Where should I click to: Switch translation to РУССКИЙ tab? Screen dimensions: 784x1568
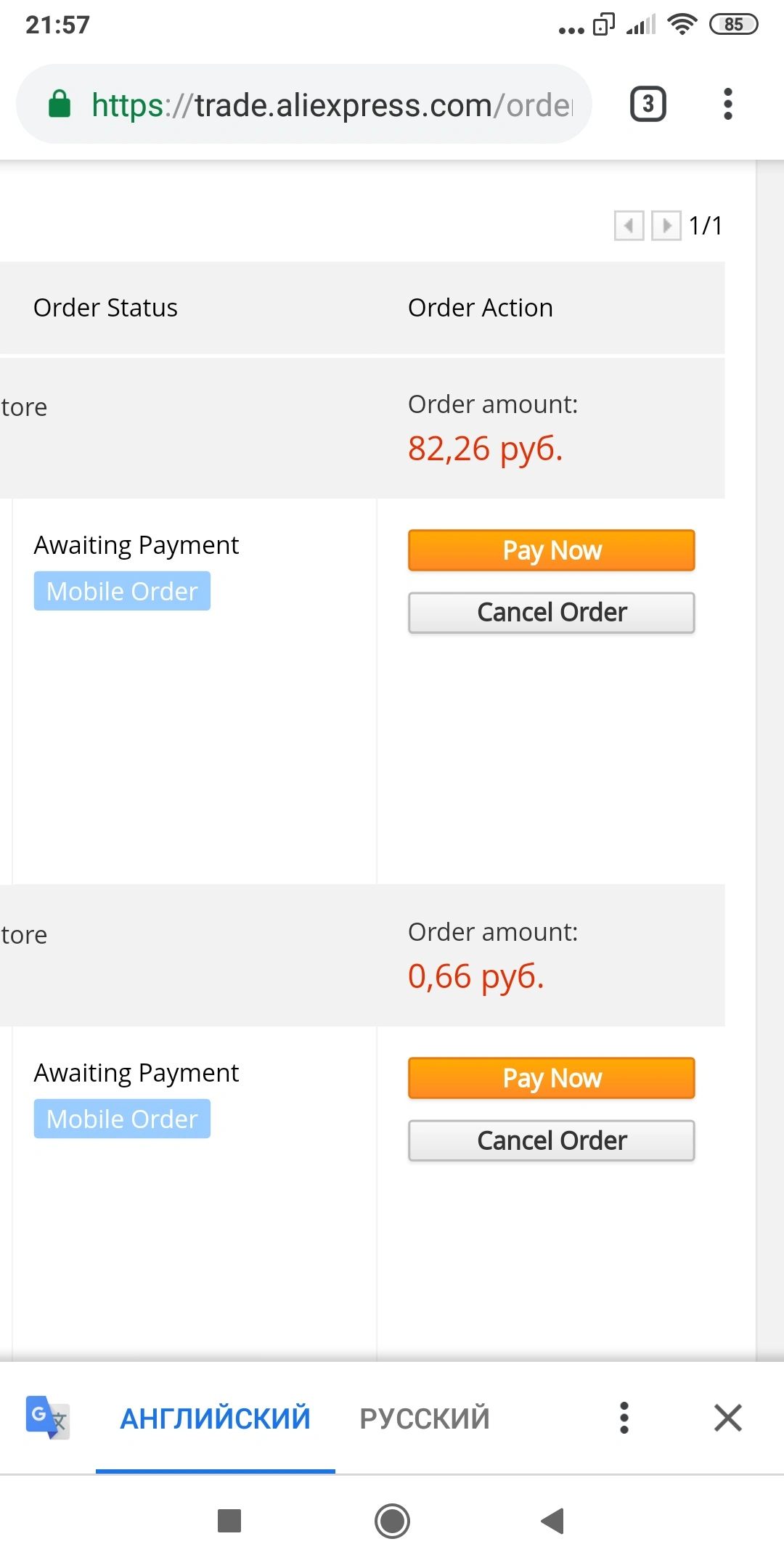pyautogui.click(x=425, y=1418)
